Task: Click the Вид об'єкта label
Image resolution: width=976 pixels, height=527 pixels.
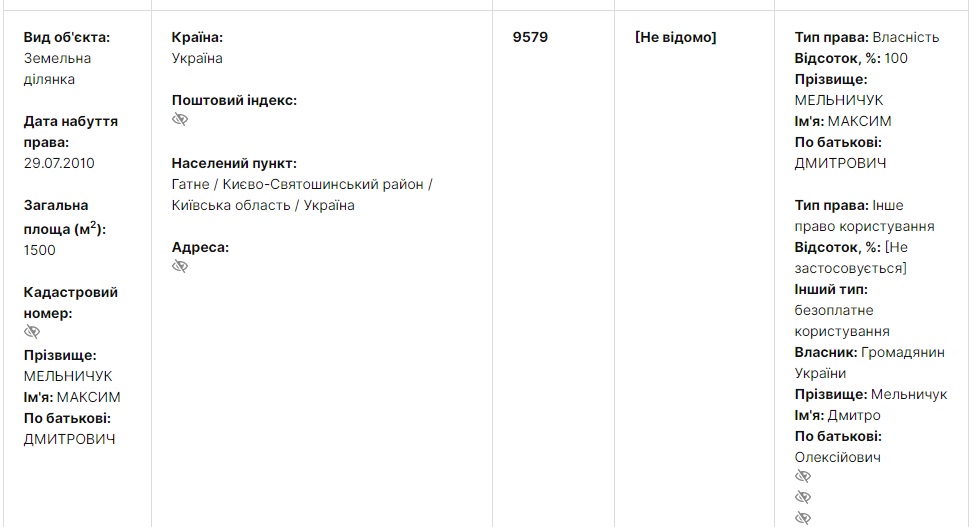Action: (x=67, y=38)
